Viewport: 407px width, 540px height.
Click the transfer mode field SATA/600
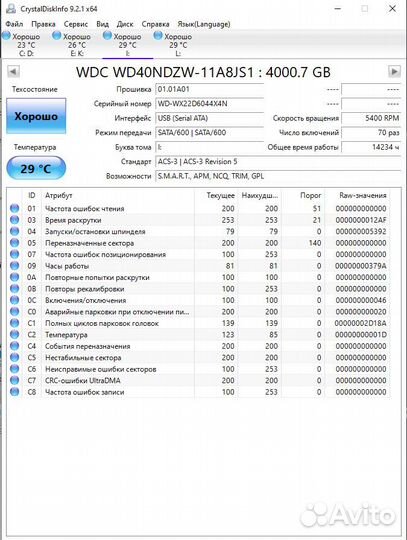click(210, 133)
